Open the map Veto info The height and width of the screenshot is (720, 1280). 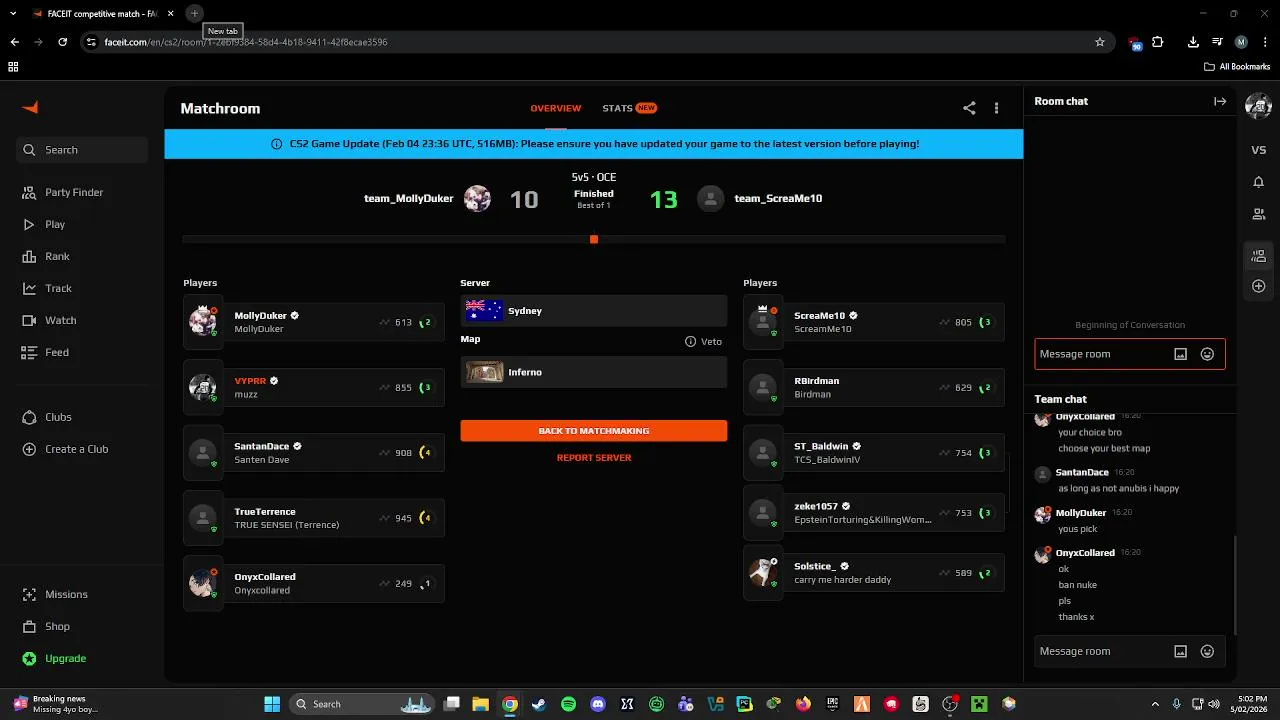(x=703, y=342)
